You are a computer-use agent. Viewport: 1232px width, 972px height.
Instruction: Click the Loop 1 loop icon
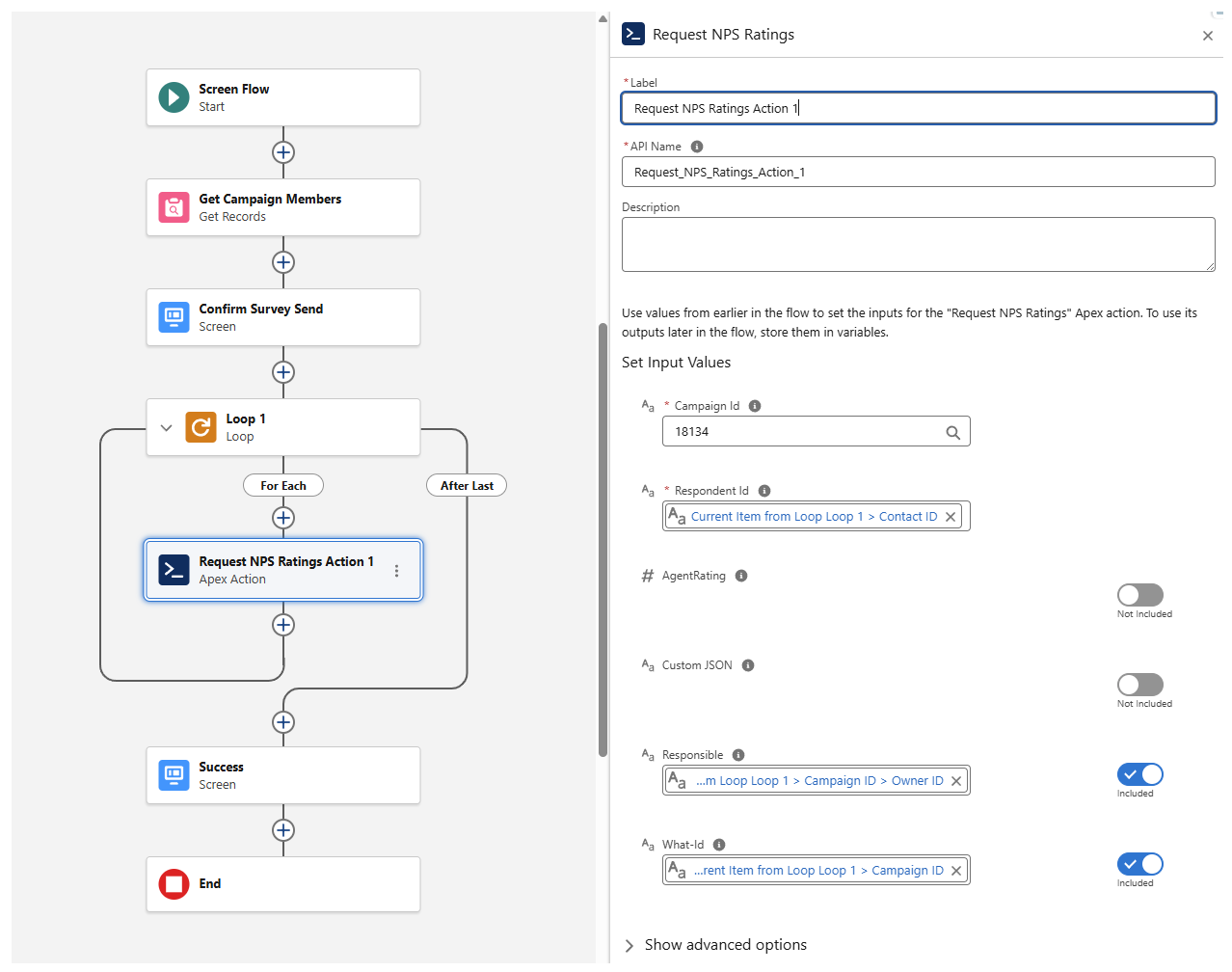200,427
